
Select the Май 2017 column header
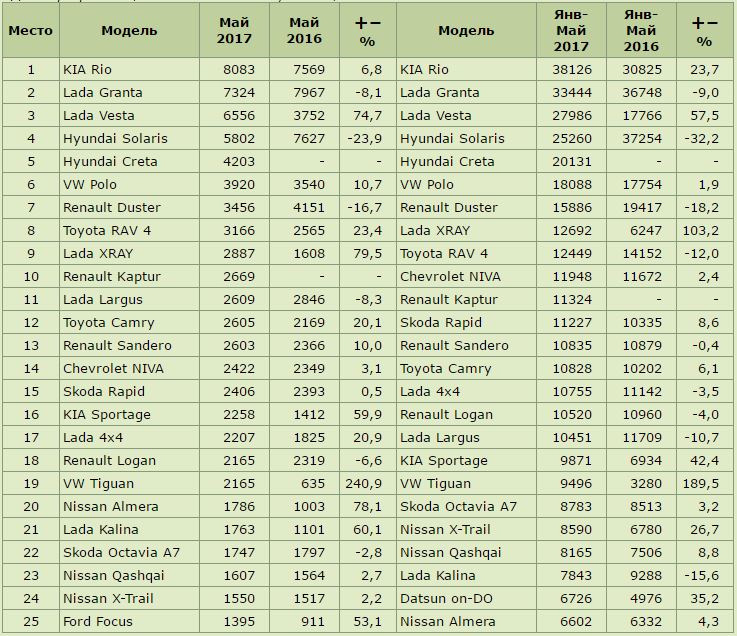(233, 31)
